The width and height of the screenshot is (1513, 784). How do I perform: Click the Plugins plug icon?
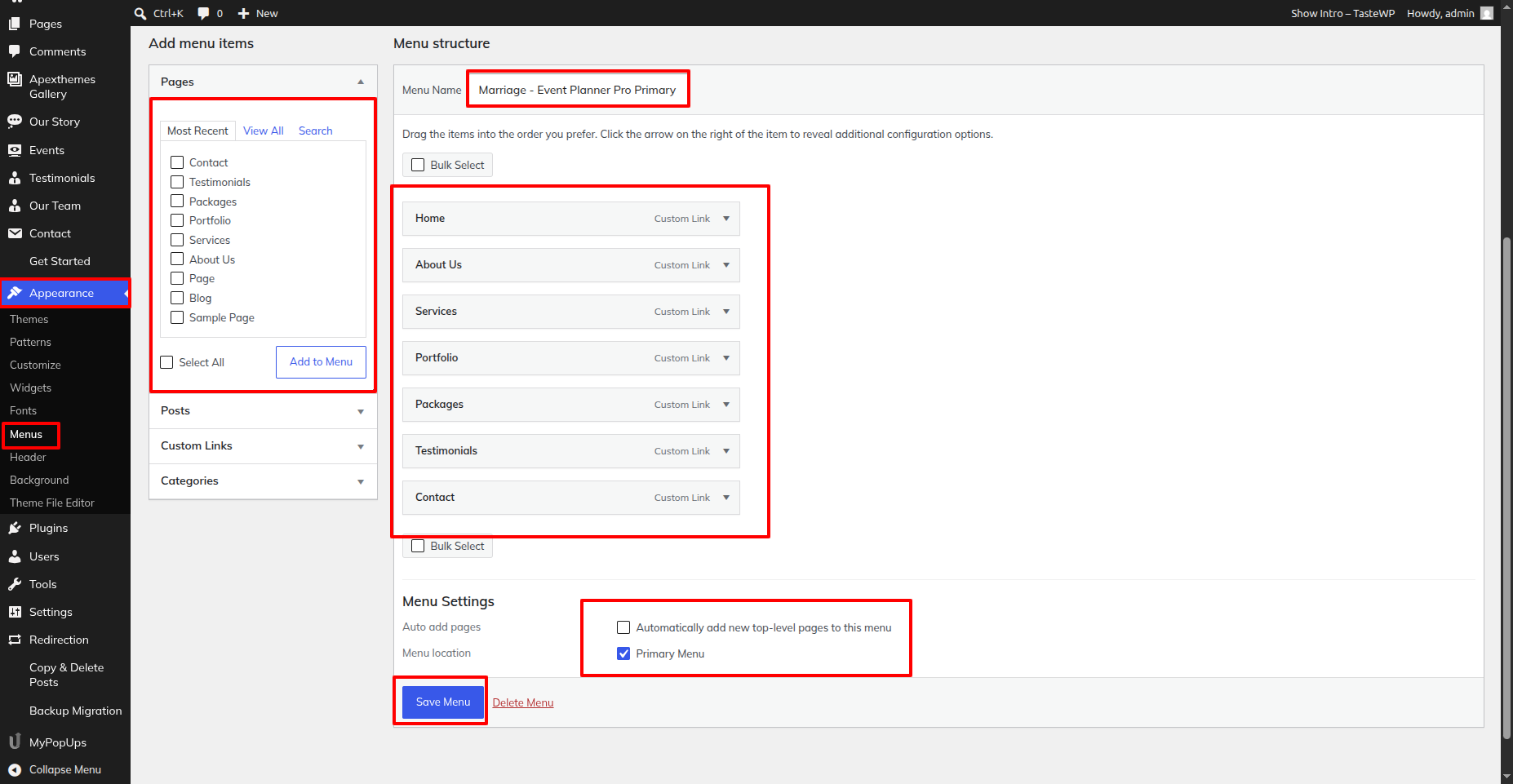[x=15, y=528]
